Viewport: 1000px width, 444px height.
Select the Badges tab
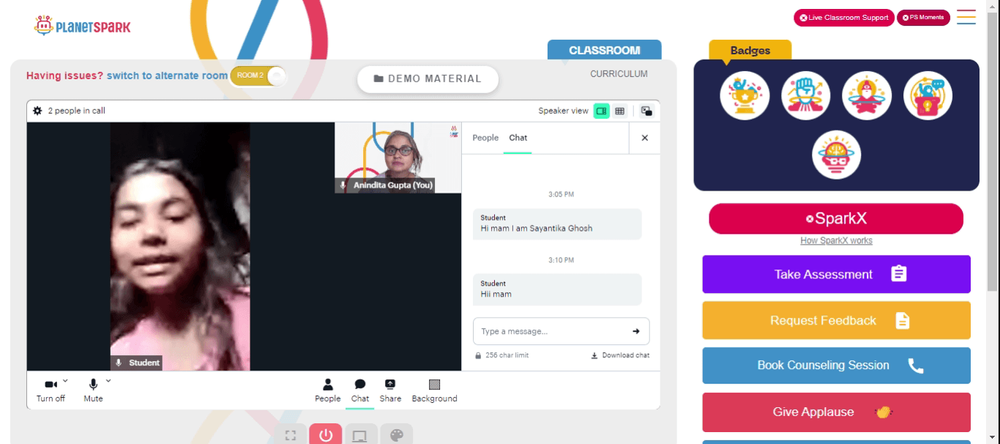[750, 50]
